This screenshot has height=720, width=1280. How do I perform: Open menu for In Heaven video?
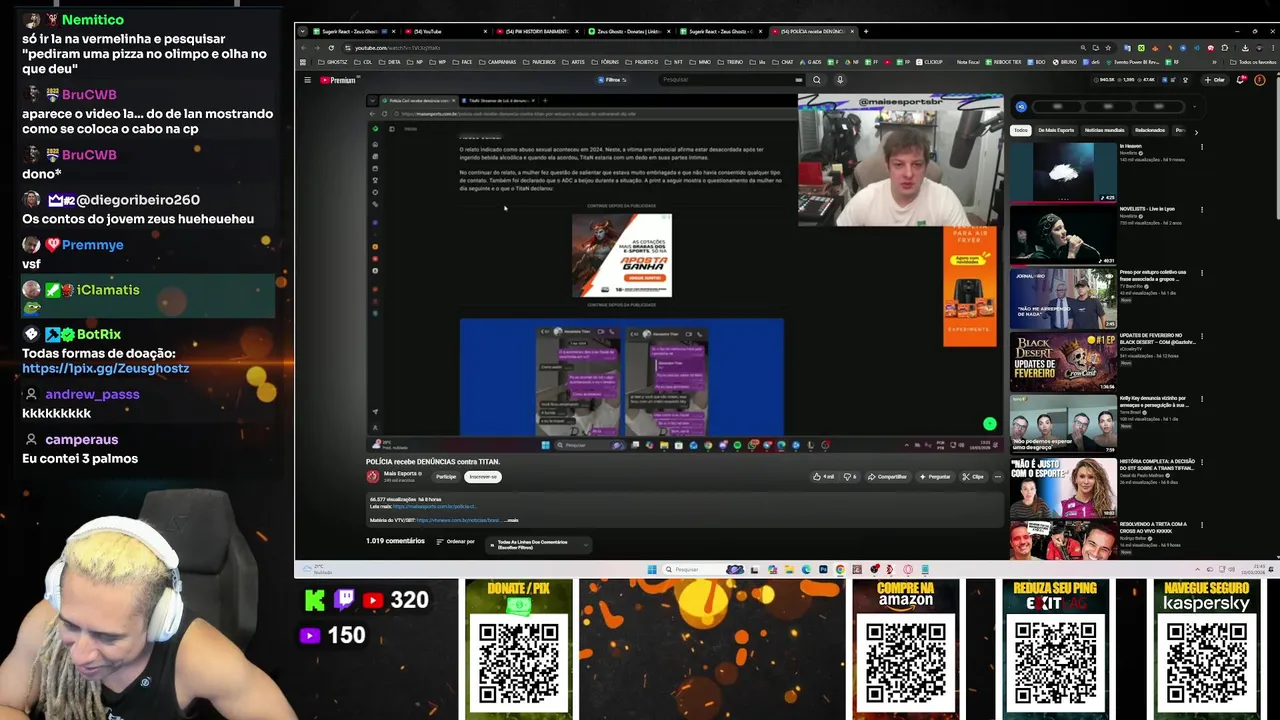click(x=1201, y=147)
